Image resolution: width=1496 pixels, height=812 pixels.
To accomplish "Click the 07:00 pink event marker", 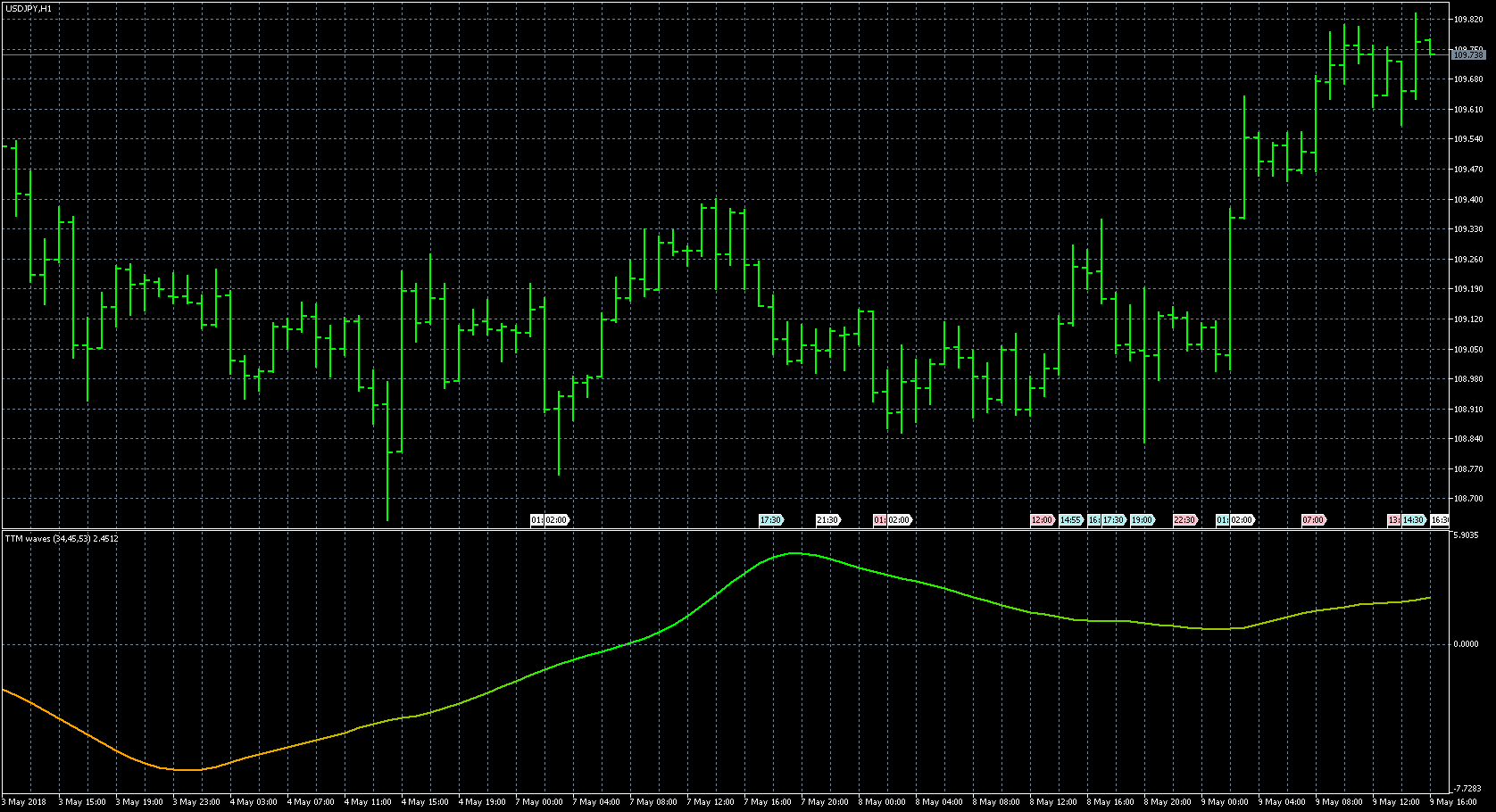I will click(1313, 520).
